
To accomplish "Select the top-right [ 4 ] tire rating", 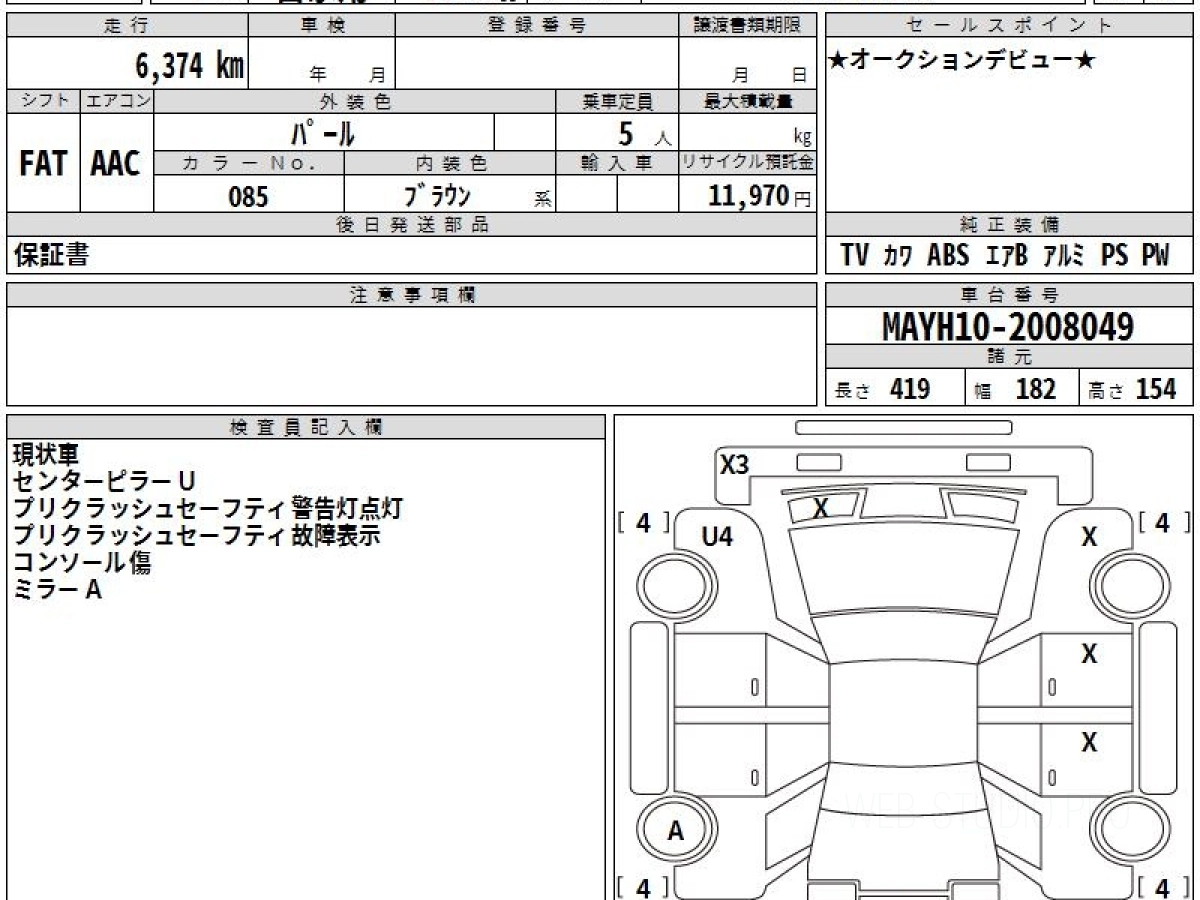I will tap(1161, 522).
